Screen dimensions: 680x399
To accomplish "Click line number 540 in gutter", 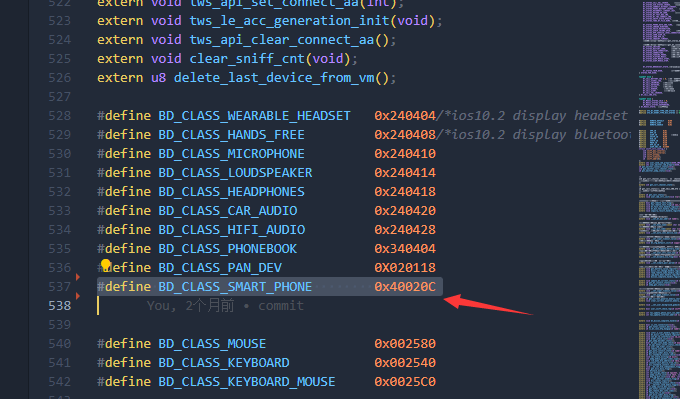I will tap(59, 343).
